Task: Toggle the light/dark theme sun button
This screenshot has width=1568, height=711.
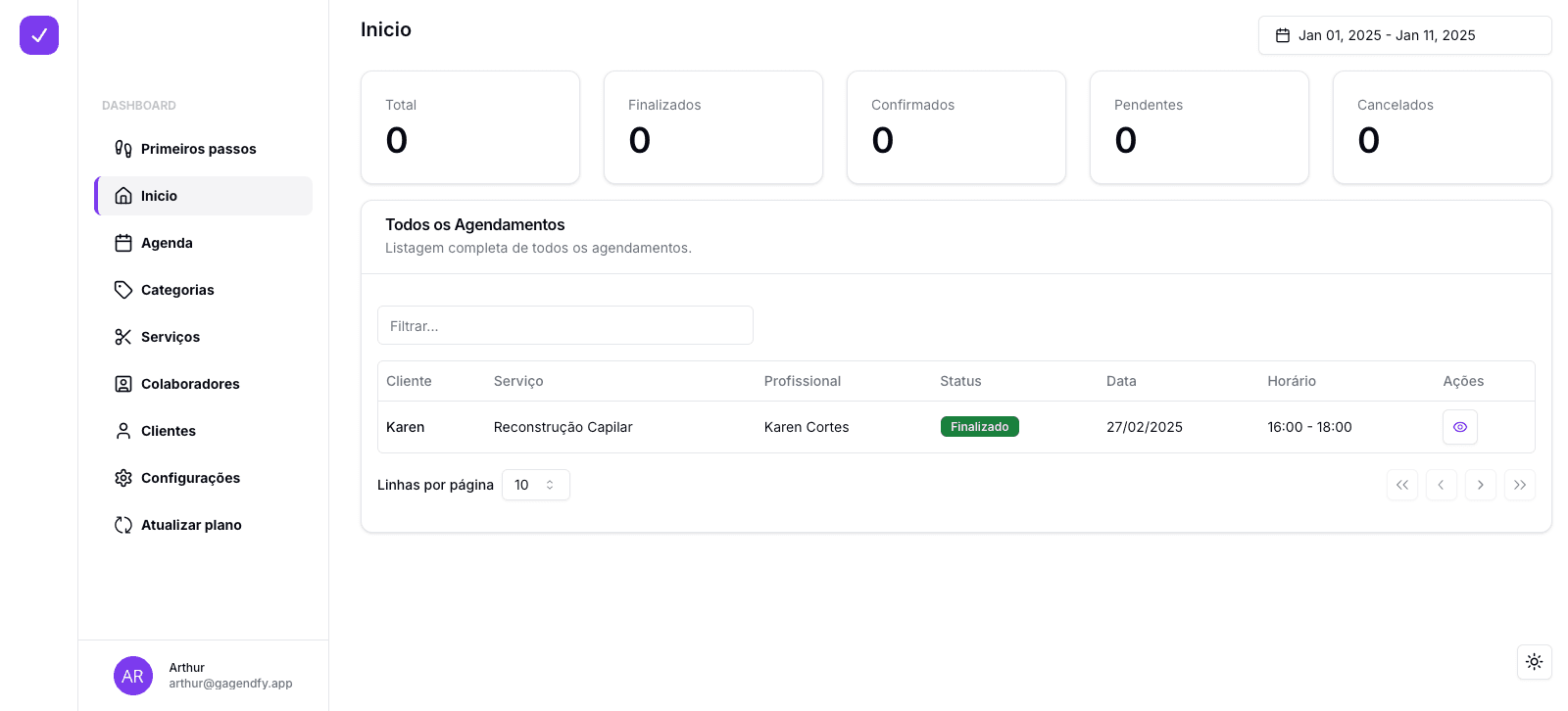Action: tap(1534, 662)
